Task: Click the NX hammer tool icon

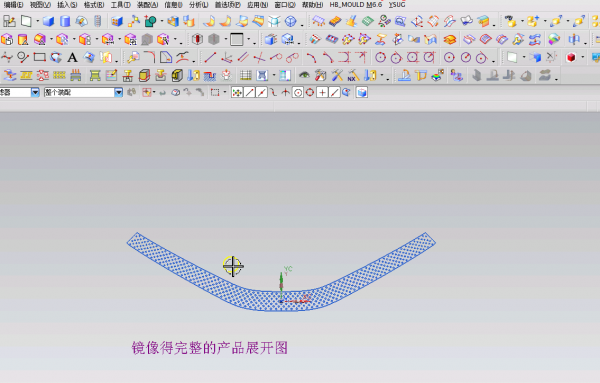Action: click(x=353, y=75)
